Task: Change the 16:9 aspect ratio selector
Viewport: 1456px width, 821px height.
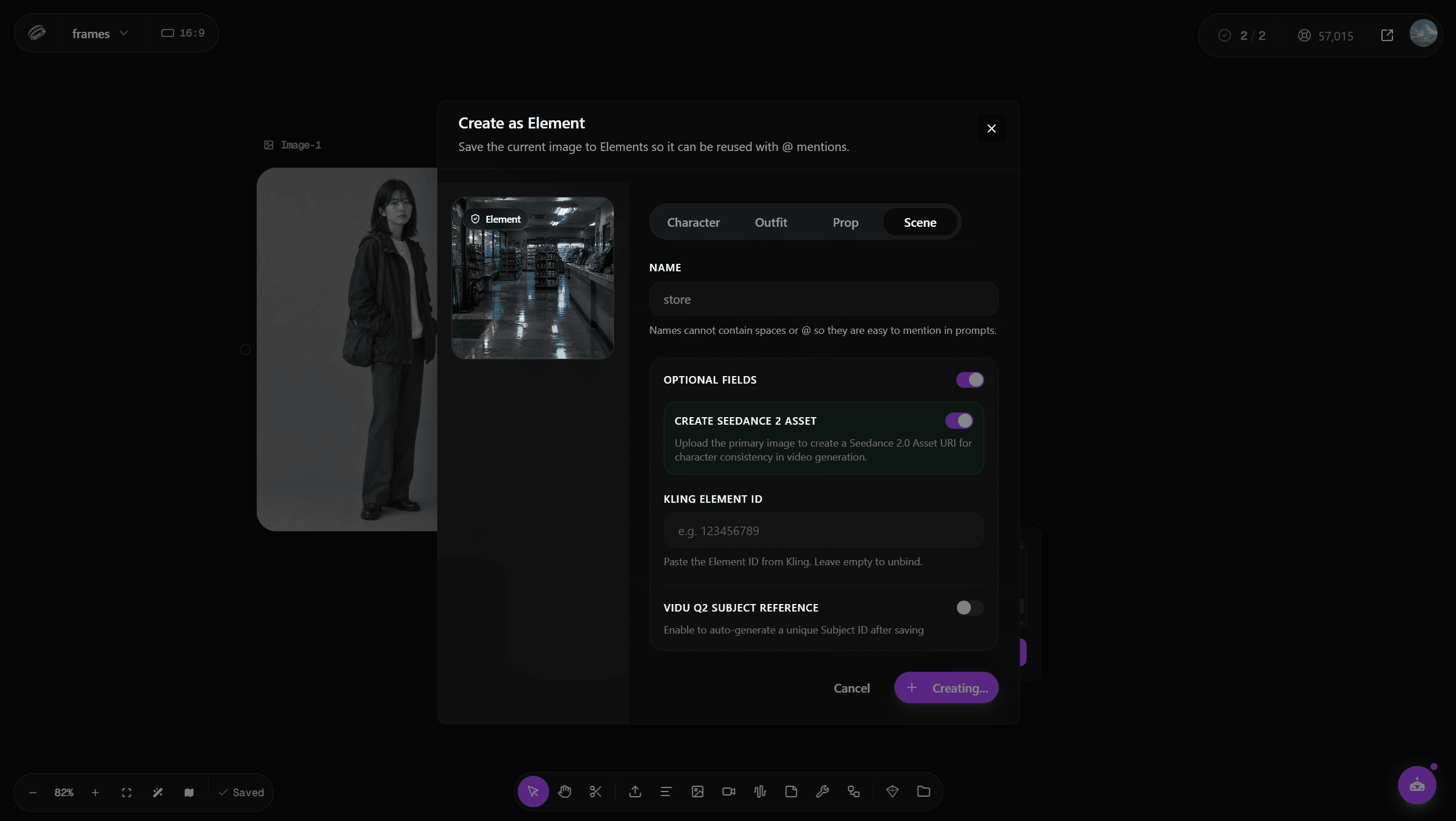Action: click(x=183, y=34)
